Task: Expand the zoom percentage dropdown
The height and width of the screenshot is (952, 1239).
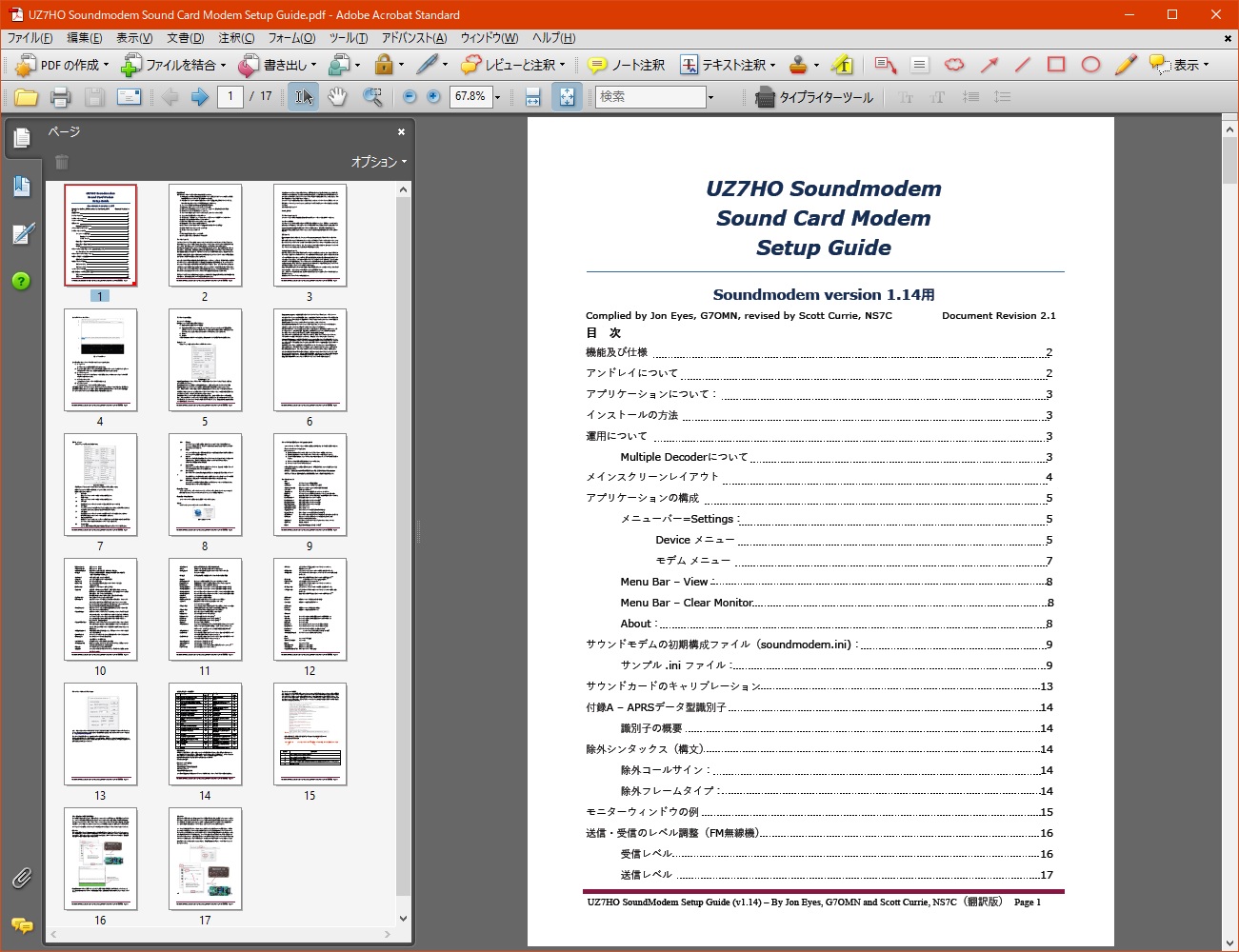Action: 497,97
